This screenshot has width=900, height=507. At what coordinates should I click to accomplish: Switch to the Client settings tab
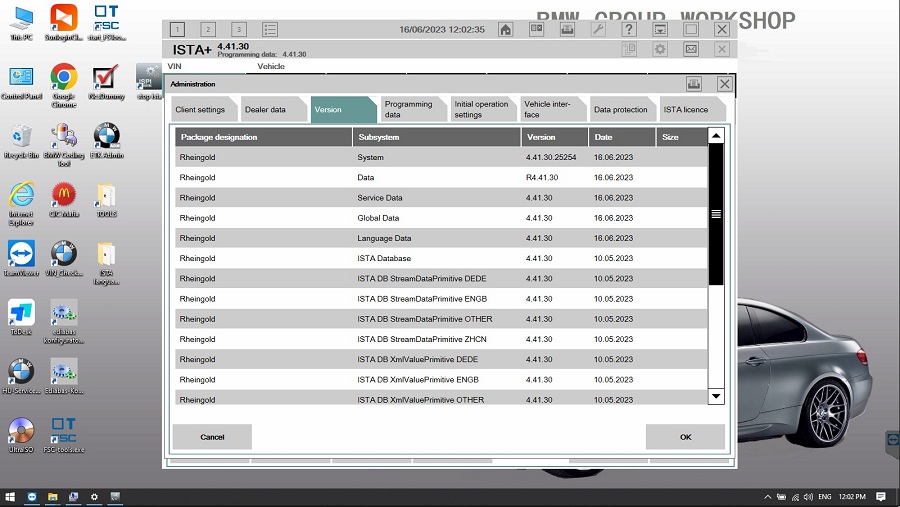pos(204,110)
